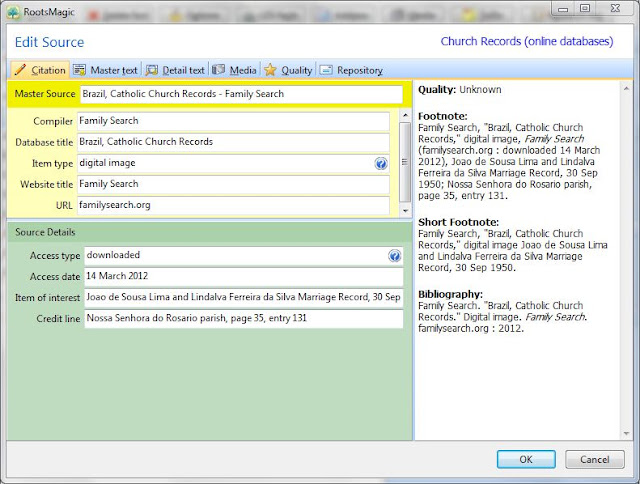Viewport: 640px width, 484px height.
Task: Edit the Item type field
Action: point(233,163)
